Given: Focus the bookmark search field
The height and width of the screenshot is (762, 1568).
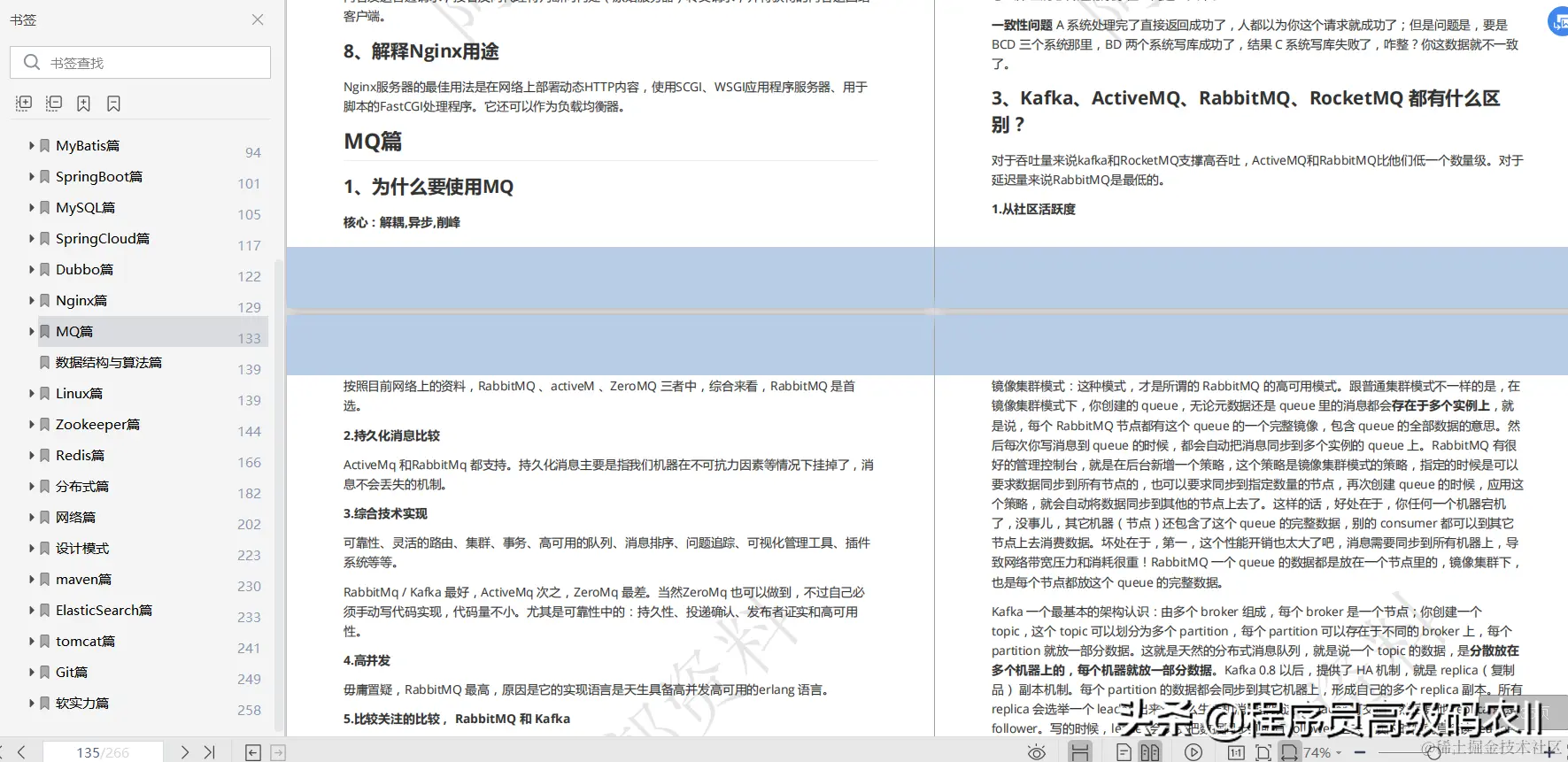Looking at the screenshot, I should (x=140, y=63).
